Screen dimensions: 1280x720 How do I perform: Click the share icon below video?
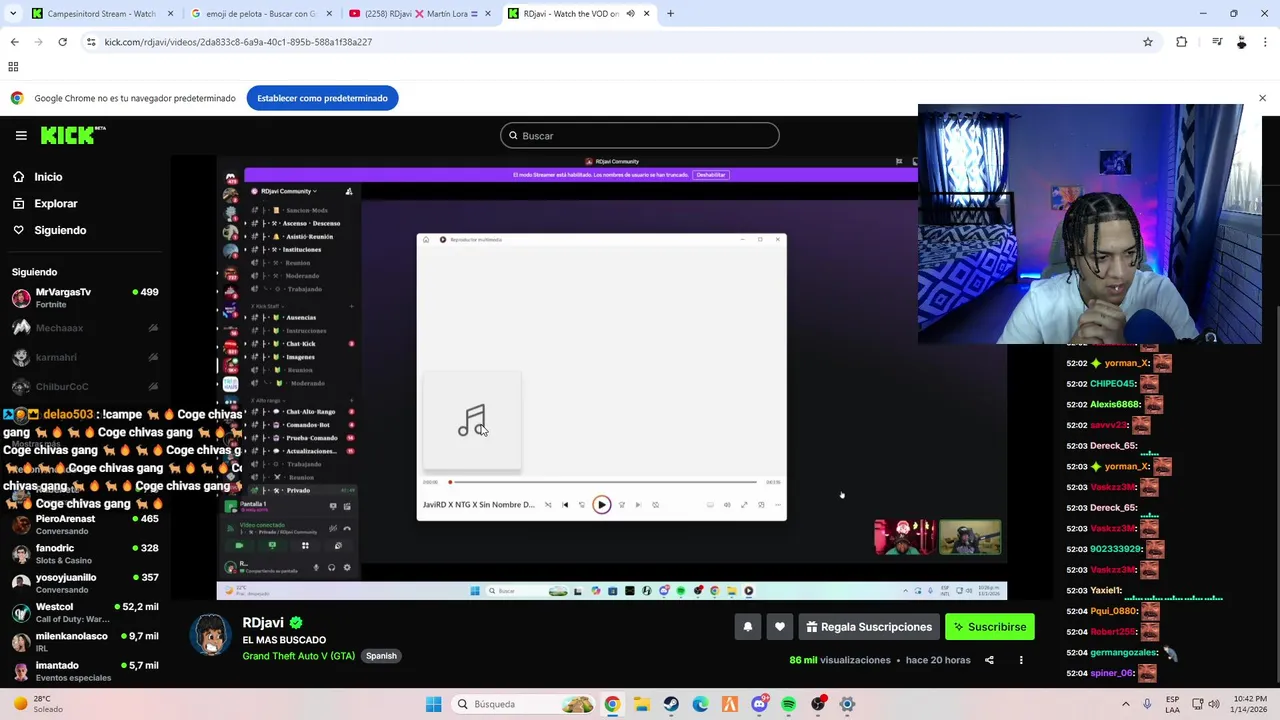989,660
